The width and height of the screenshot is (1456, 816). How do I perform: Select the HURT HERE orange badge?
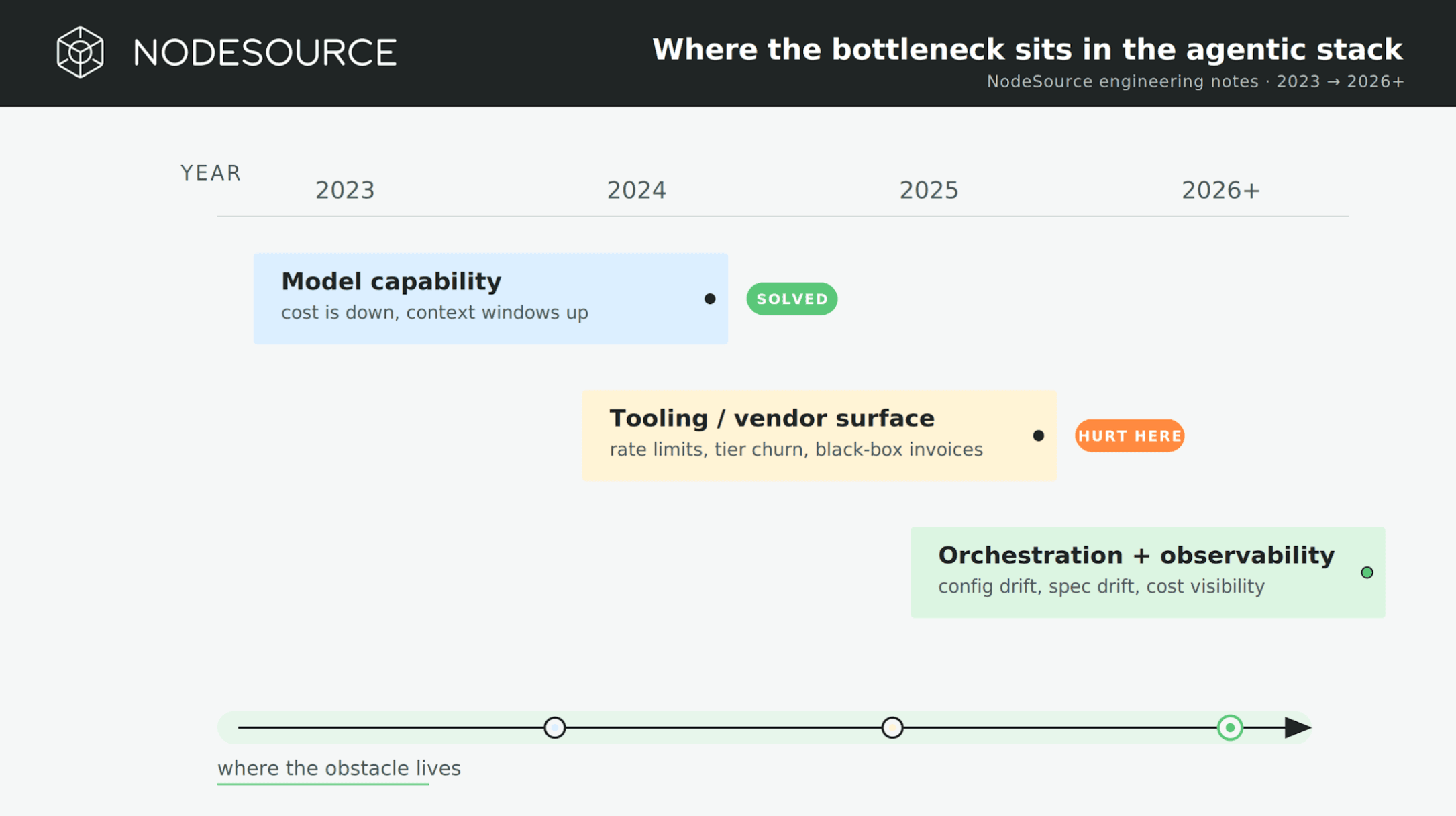click(x=1129, y=436)
